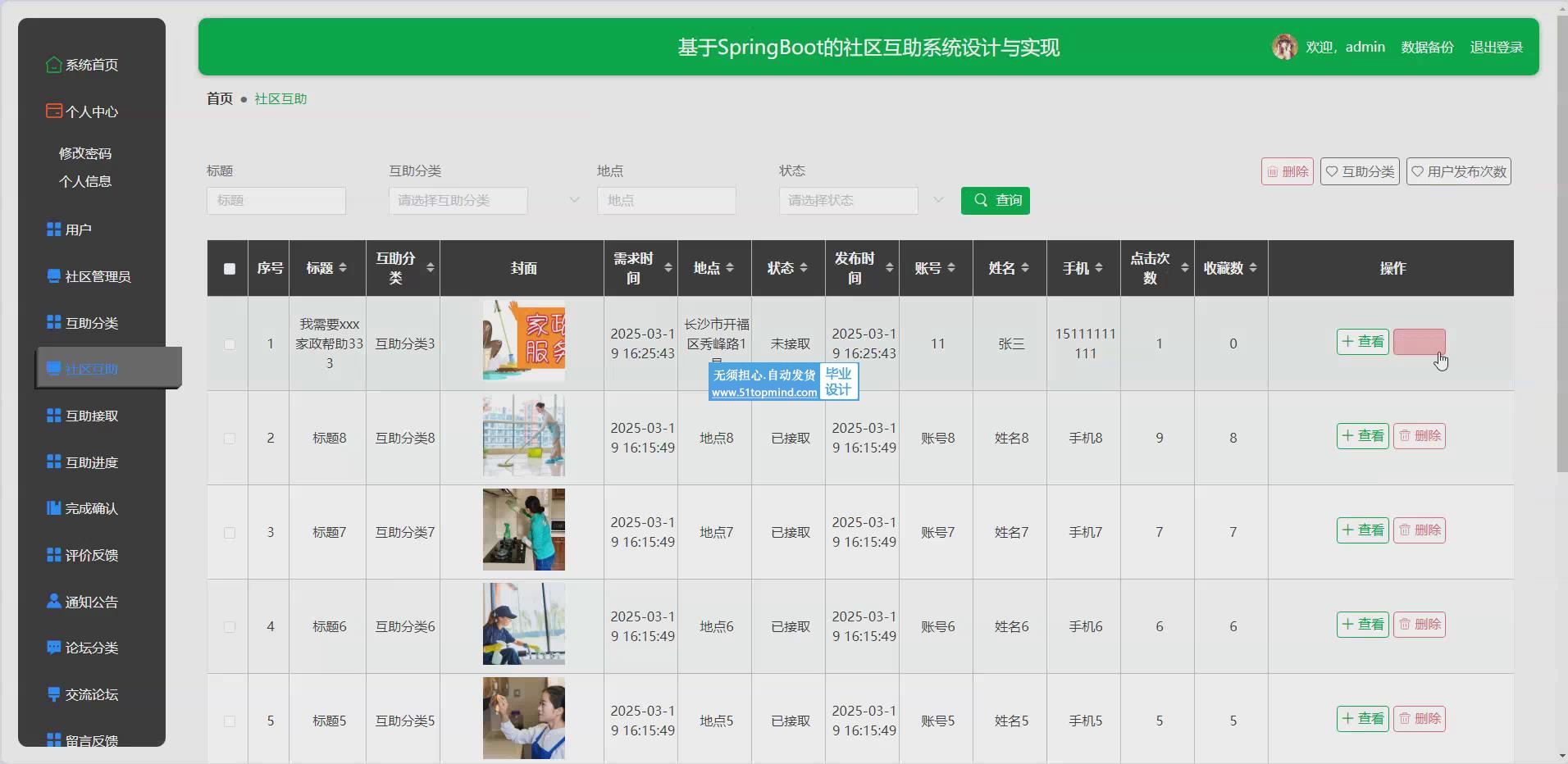This screenshot has width=1568, height=764.
Task: Check the checkbox for row 2 标题8
Action: point(230,439)
